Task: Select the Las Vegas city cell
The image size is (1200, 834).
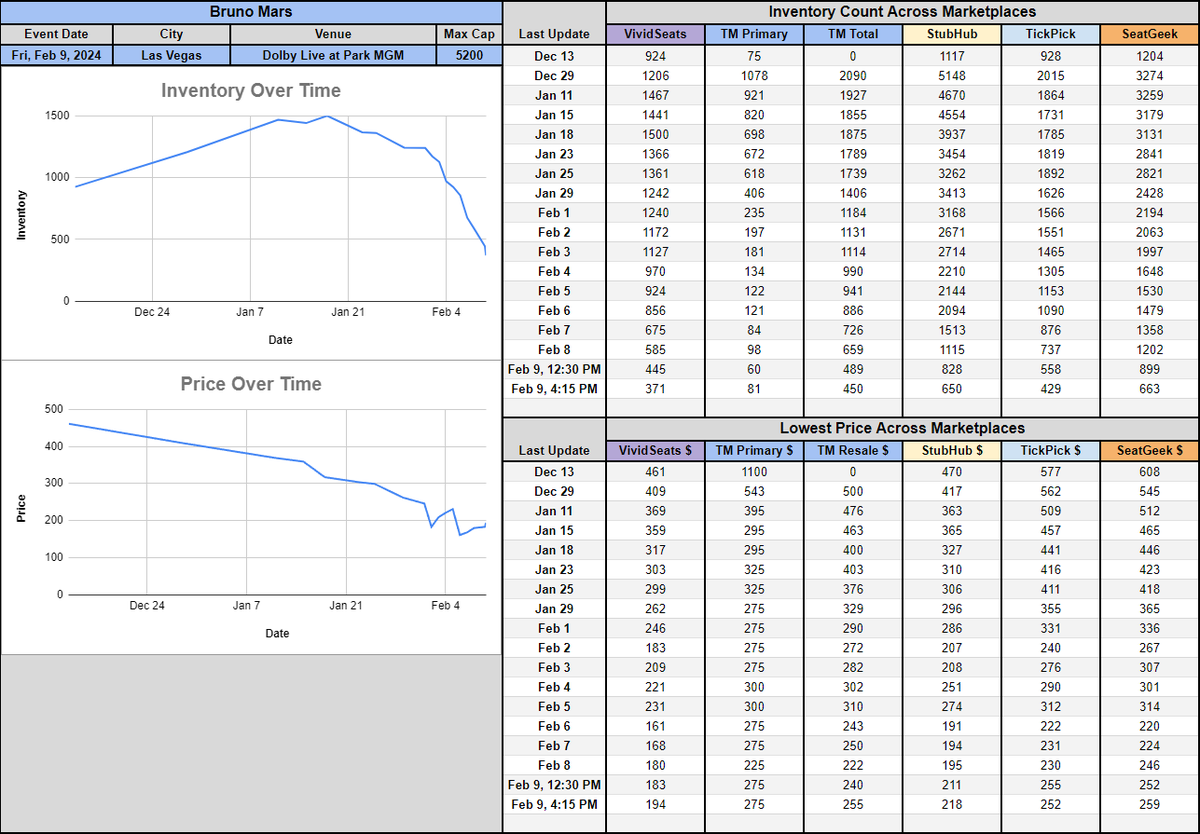Action: [x=171, y=55]
